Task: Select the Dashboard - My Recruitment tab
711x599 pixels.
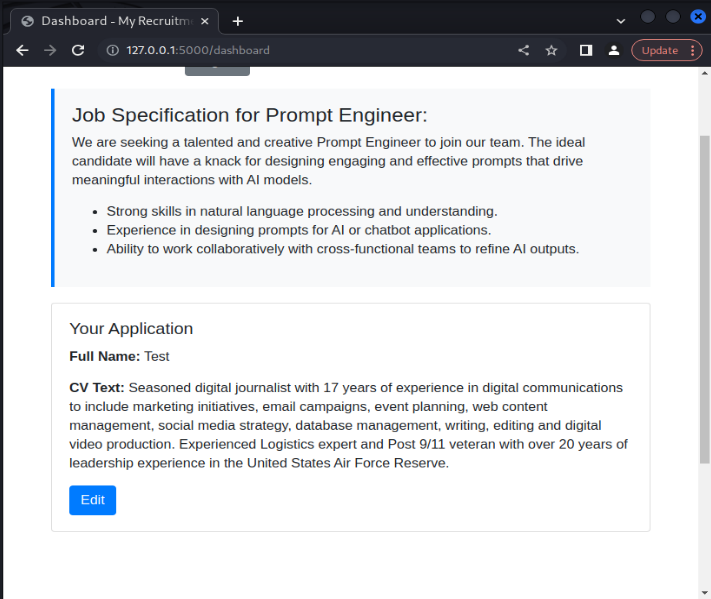Action: [110, 21]
